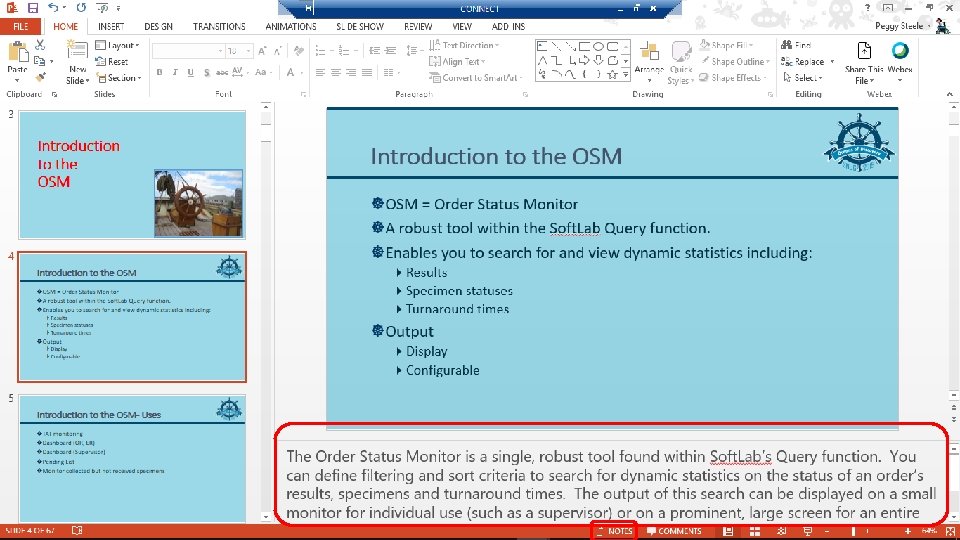This screenshot has height=540, width=960.
Task: Switch to the TRANSITIONS tab
Action: coord(219,26)
